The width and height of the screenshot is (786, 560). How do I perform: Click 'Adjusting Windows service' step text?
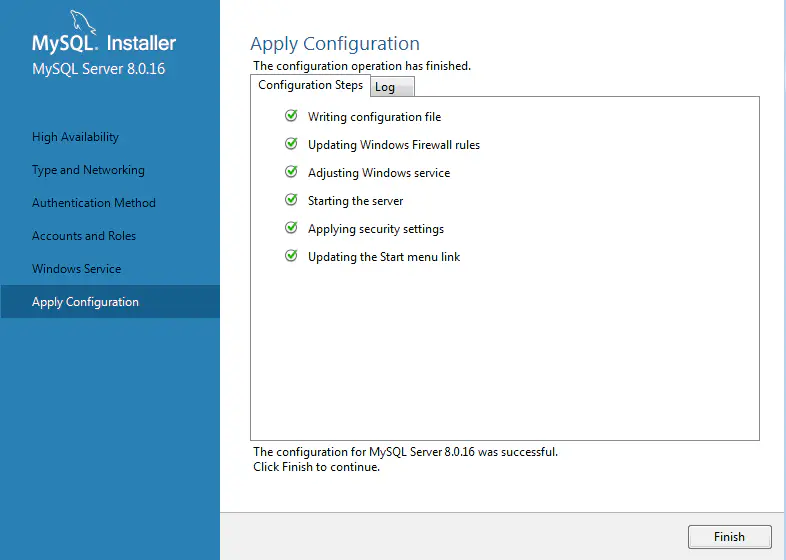379,173
